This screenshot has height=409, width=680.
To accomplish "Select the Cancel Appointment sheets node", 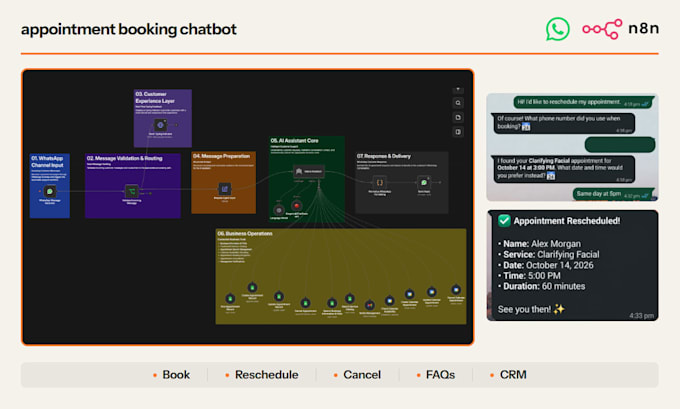I will click(x=305, y=303).
